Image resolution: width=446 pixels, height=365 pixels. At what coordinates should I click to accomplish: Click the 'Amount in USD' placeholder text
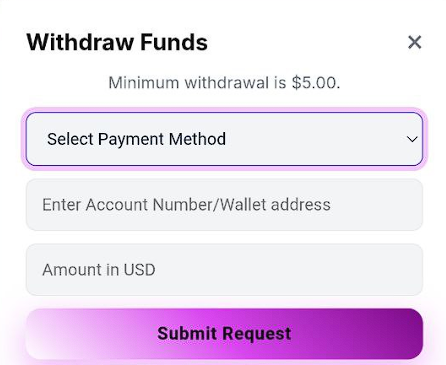pyautogui.click(x=99, y=270)
